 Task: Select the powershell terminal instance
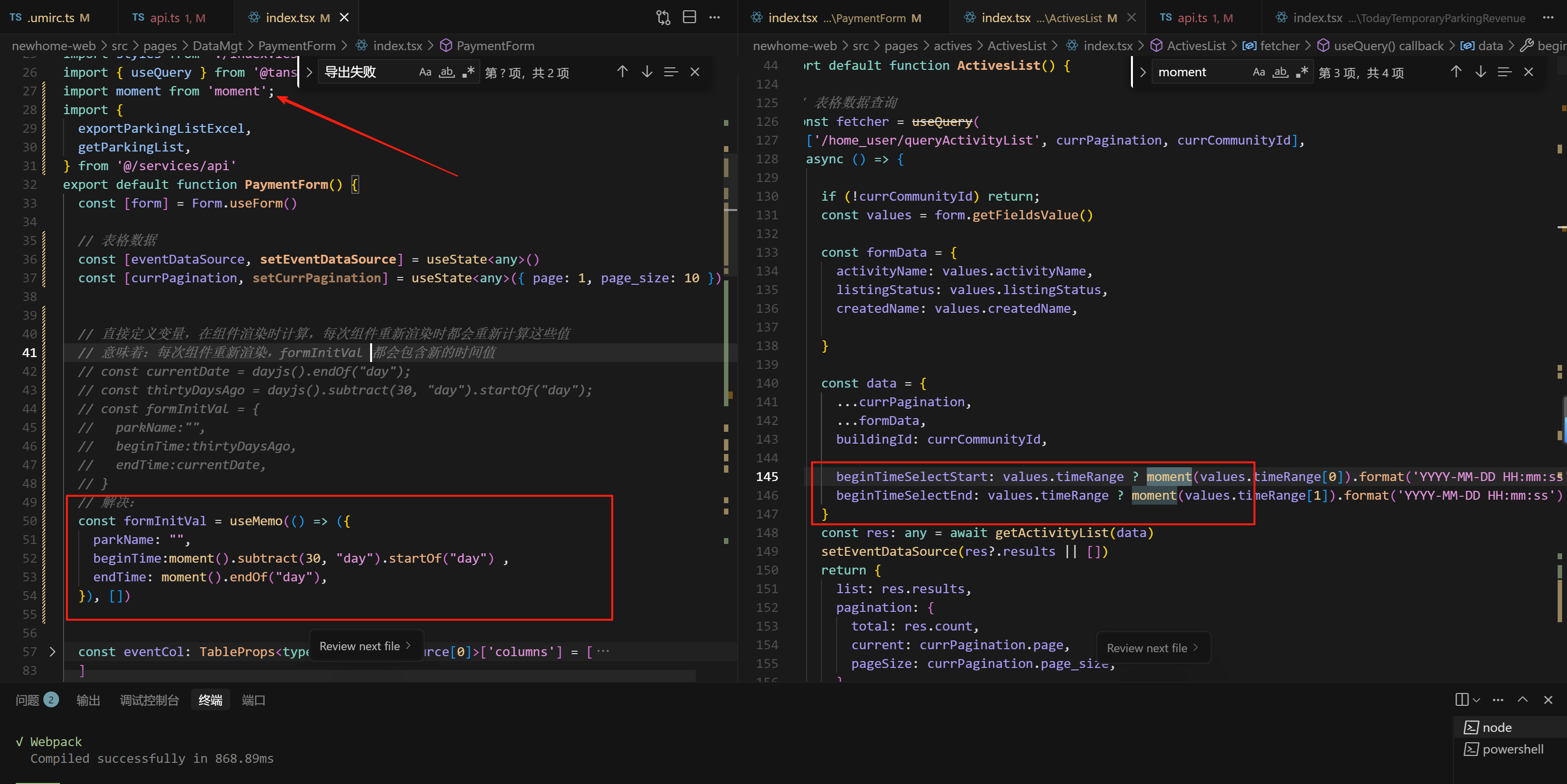pyautogui.click(x=1510, y=749)
